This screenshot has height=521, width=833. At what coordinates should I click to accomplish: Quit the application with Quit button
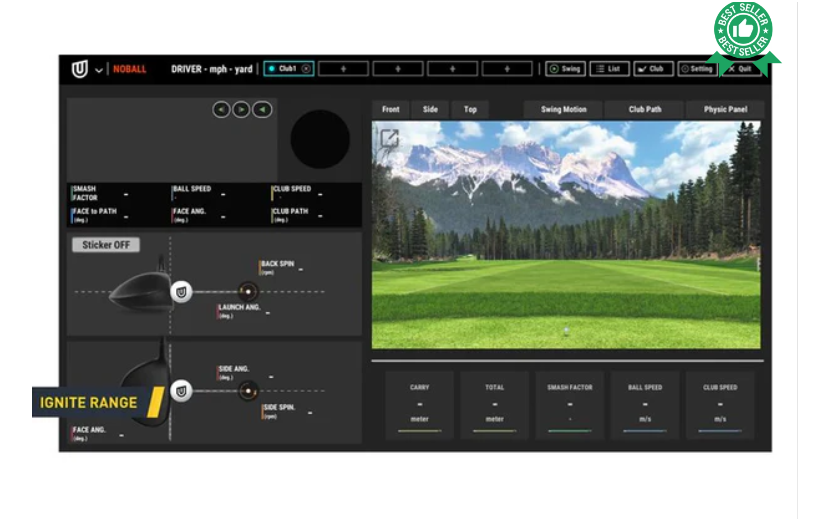point(742,69)
